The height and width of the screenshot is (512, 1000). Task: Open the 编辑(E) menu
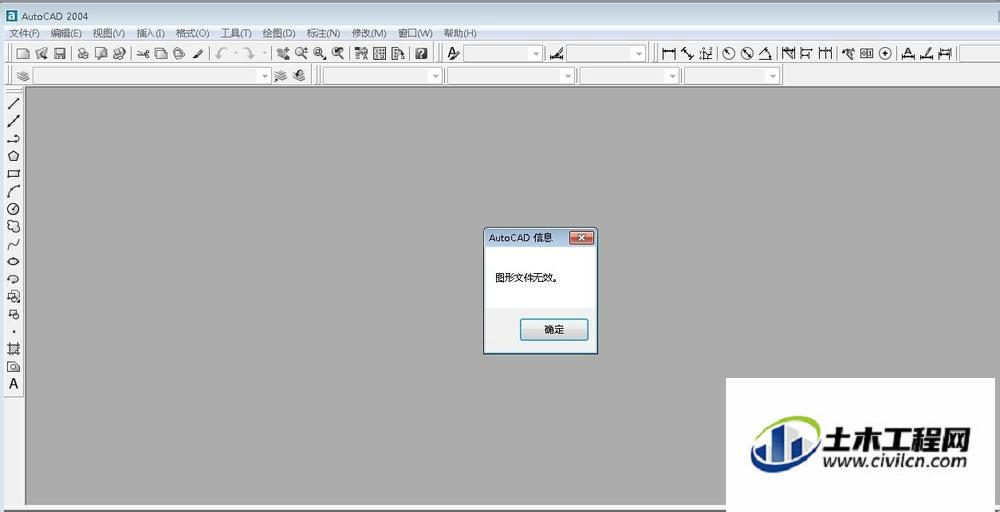point(66,33)
